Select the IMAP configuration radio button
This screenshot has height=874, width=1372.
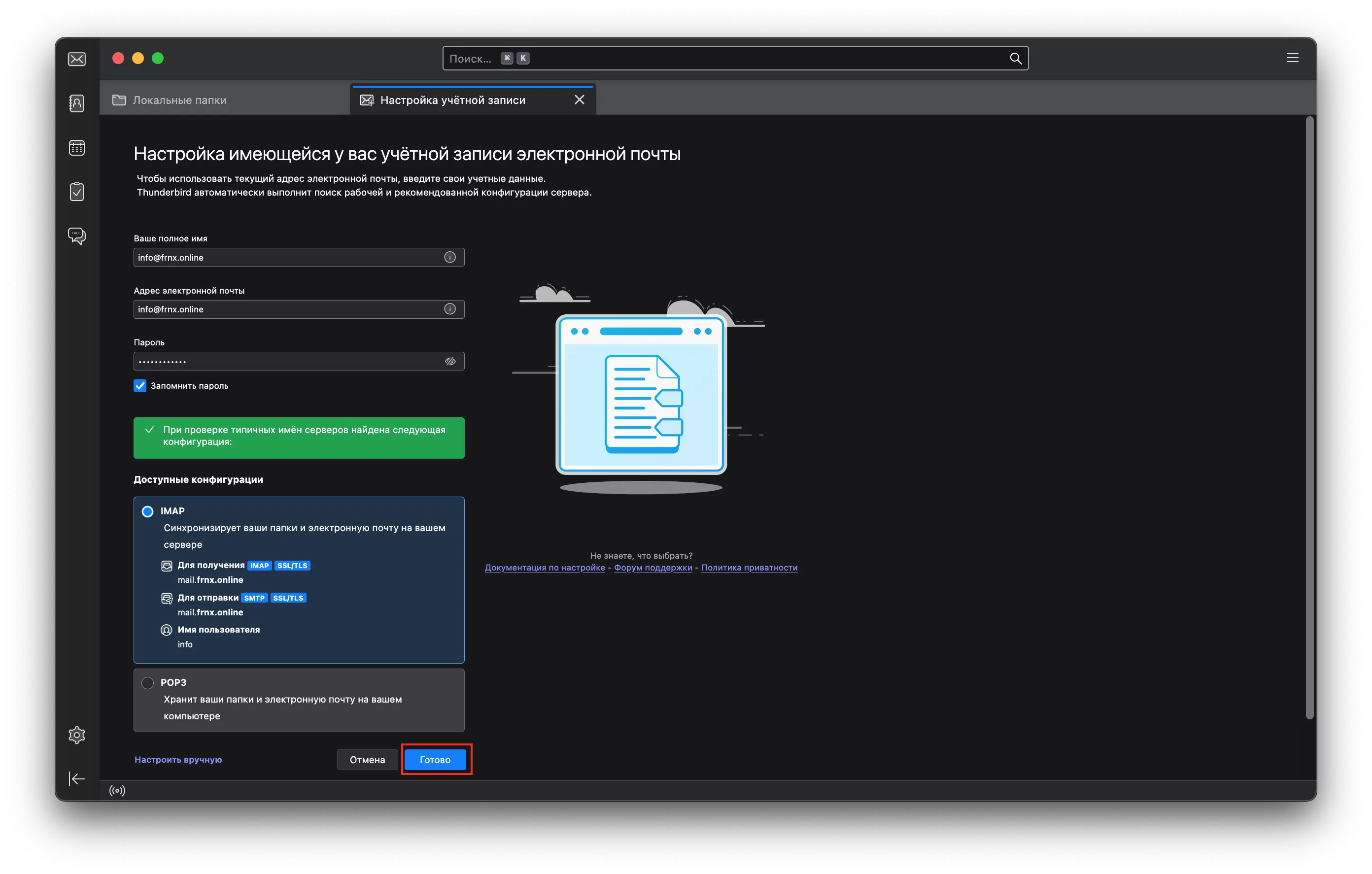click(x=147, y=511)
